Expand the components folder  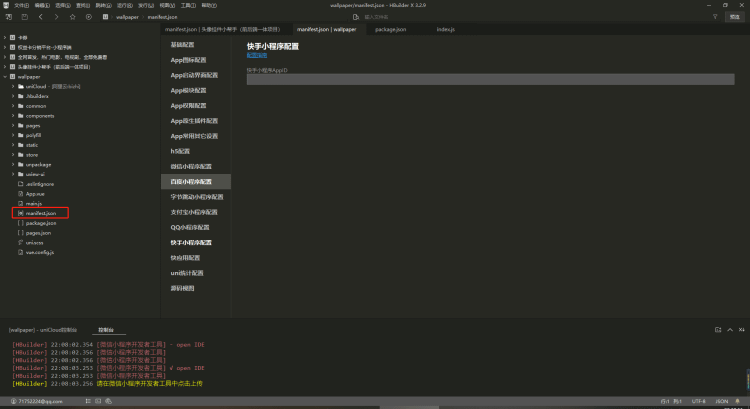pyautogui.click(x=13, y=116)
